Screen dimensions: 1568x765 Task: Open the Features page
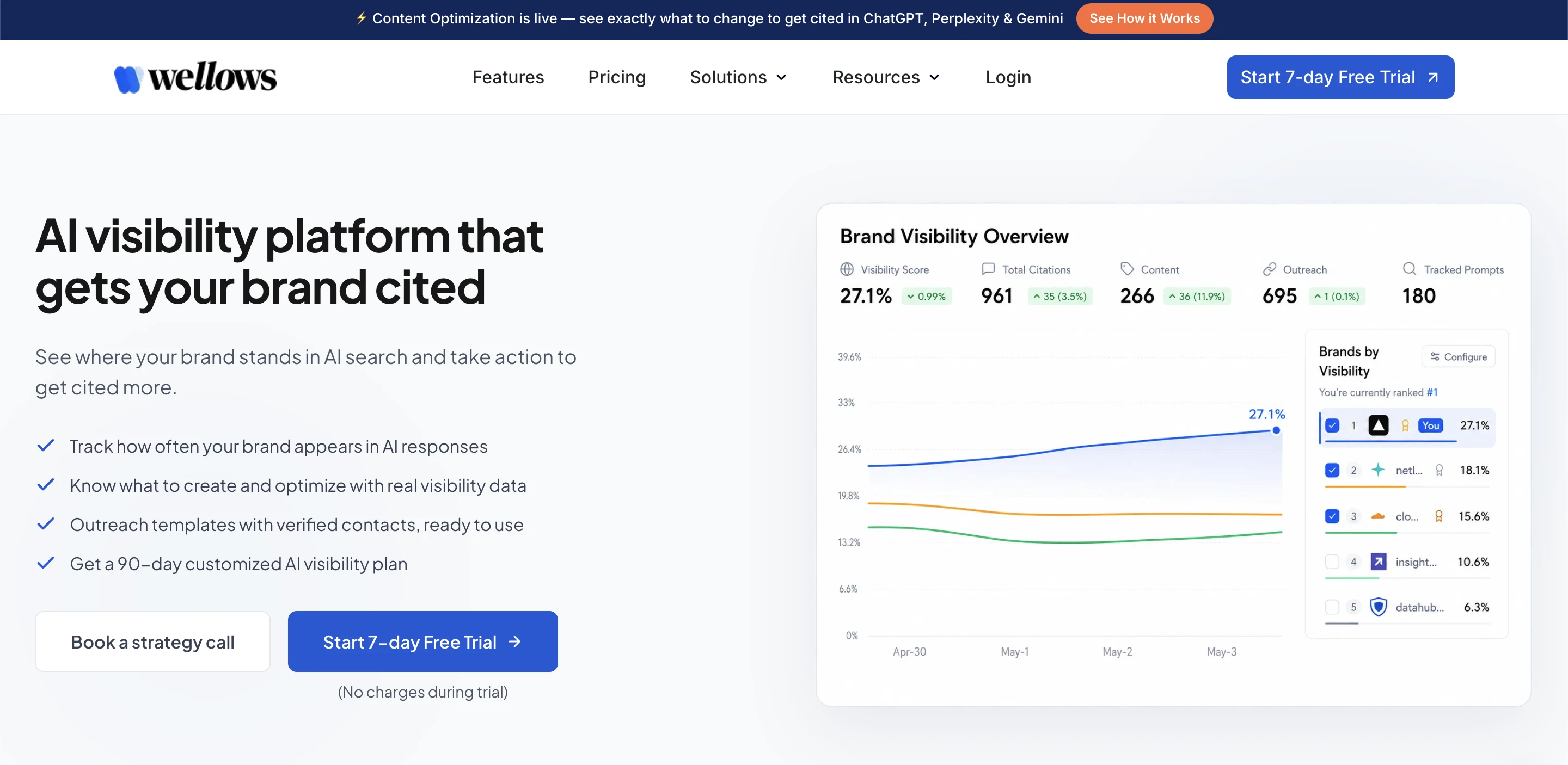(x=507, y=77)
